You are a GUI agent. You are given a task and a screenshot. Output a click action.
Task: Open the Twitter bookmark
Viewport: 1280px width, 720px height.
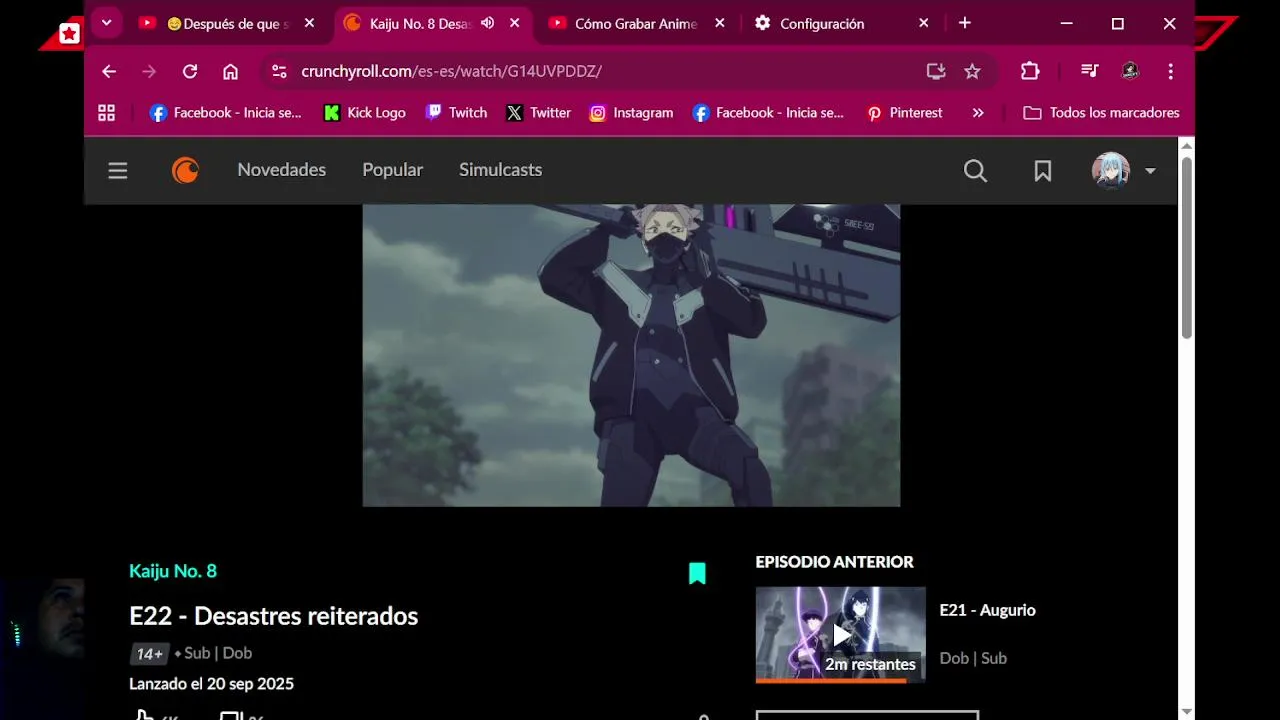[538, 113]
